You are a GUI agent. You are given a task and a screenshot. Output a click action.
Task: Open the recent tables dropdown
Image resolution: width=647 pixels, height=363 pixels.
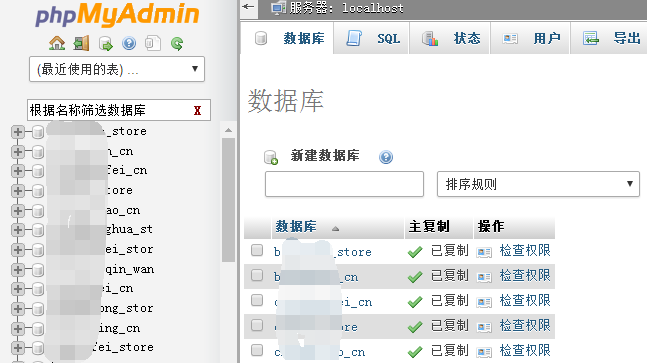(117, 69)
